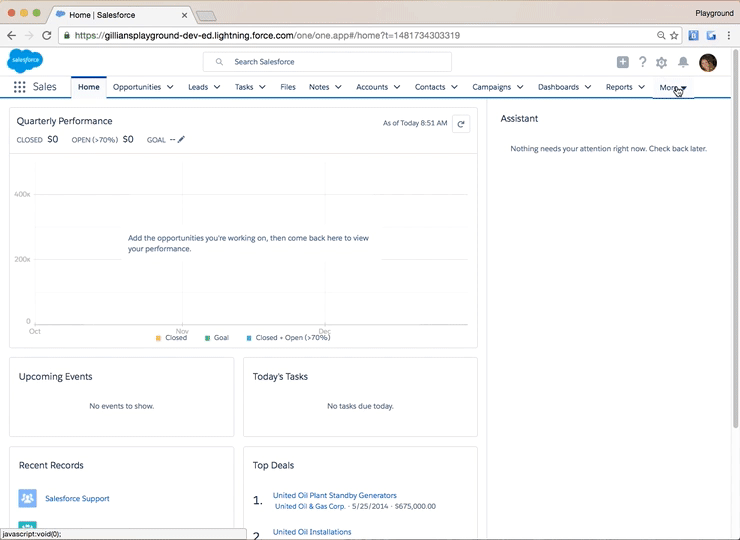Image resolution: width=740 pixels, height=540 pixels.
Task: Expand the Contacts tab dropdown arrow
Action: tap(454, 87)
